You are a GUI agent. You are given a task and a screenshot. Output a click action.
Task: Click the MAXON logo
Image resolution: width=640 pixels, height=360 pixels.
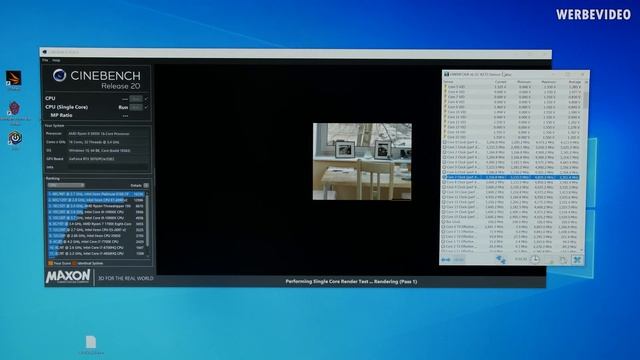(x=68, y=276)
